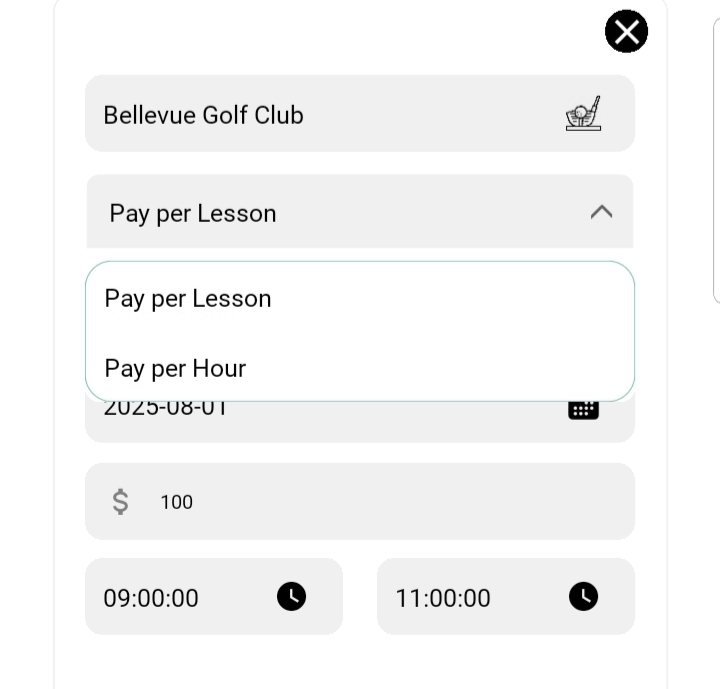This screenshot has width=720, height=689.
Task: Select the Pay per Hour option
Action: 175,368
